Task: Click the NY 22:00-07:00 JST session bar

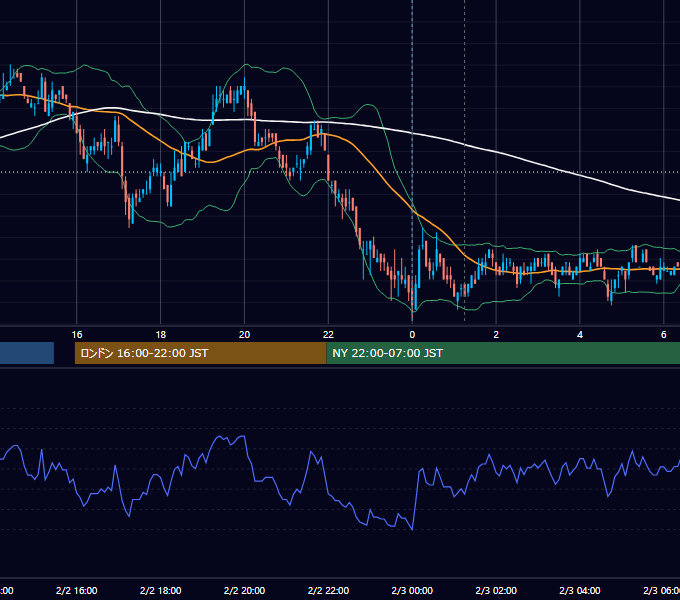Action: (503, 353)
